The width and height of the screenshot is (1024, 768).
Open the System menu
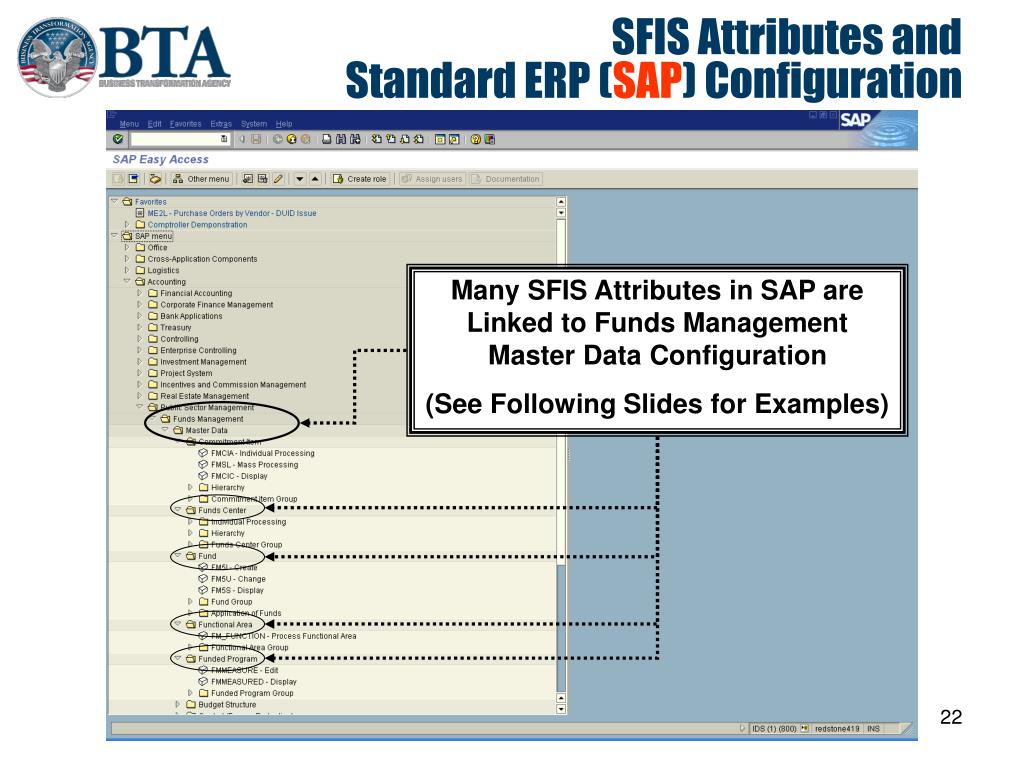click(254, 124)
